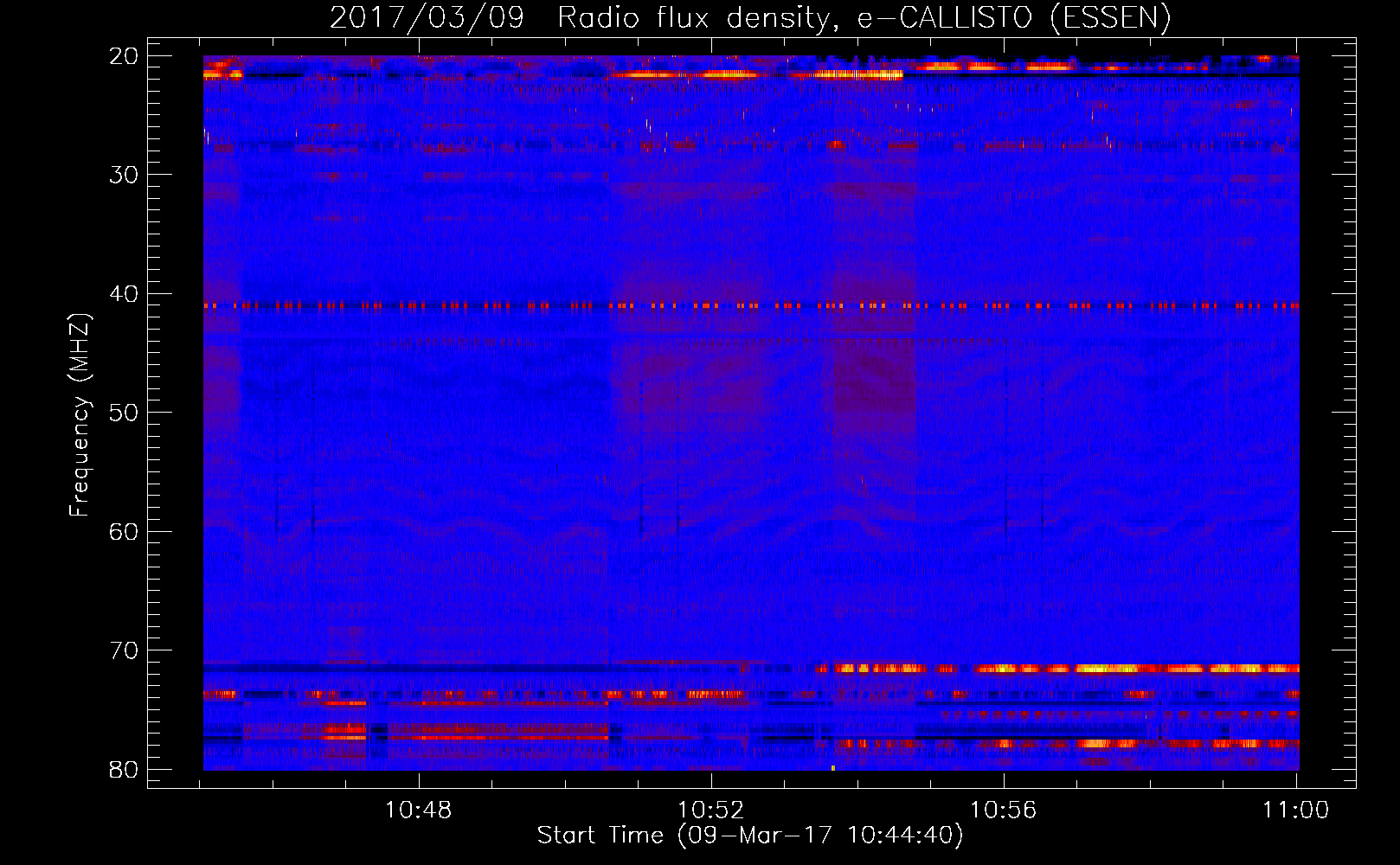
Task: Click the 10:52 time tick label
Action: [x=710, y=811]
